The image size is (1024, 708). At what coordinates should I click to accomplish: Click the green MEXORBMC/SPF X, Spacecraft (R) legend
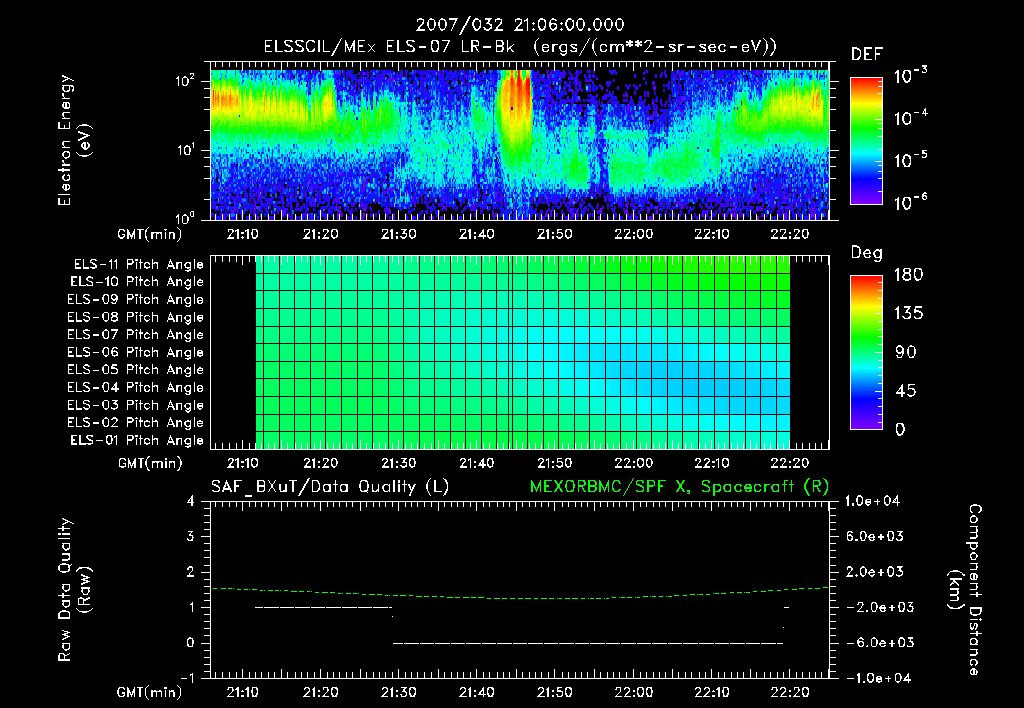pyautogui.click(x=679, y=487)
